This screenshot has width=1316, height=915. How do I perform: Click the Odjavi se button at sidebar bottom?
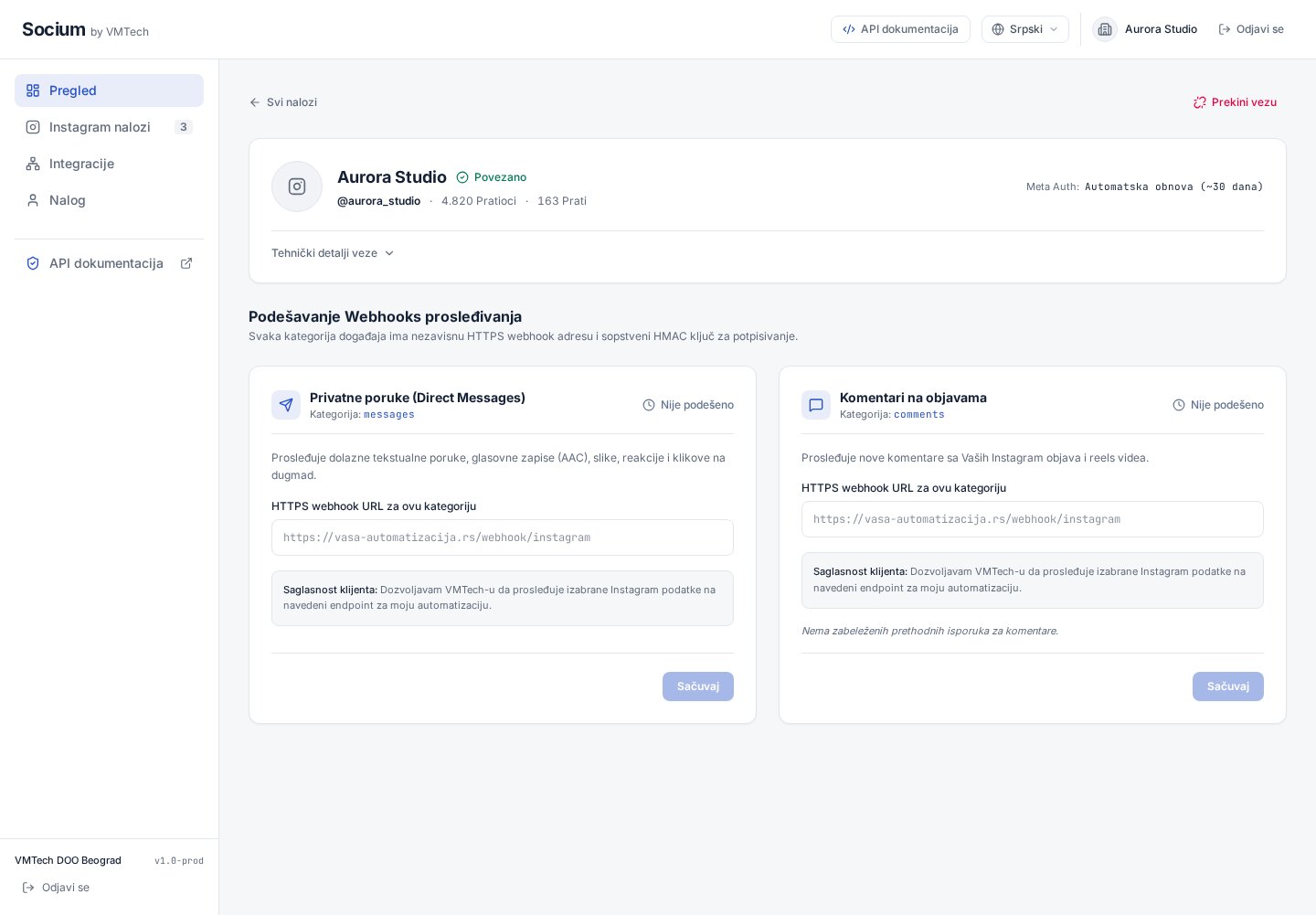pyautogui.click(x=56, y=888)
